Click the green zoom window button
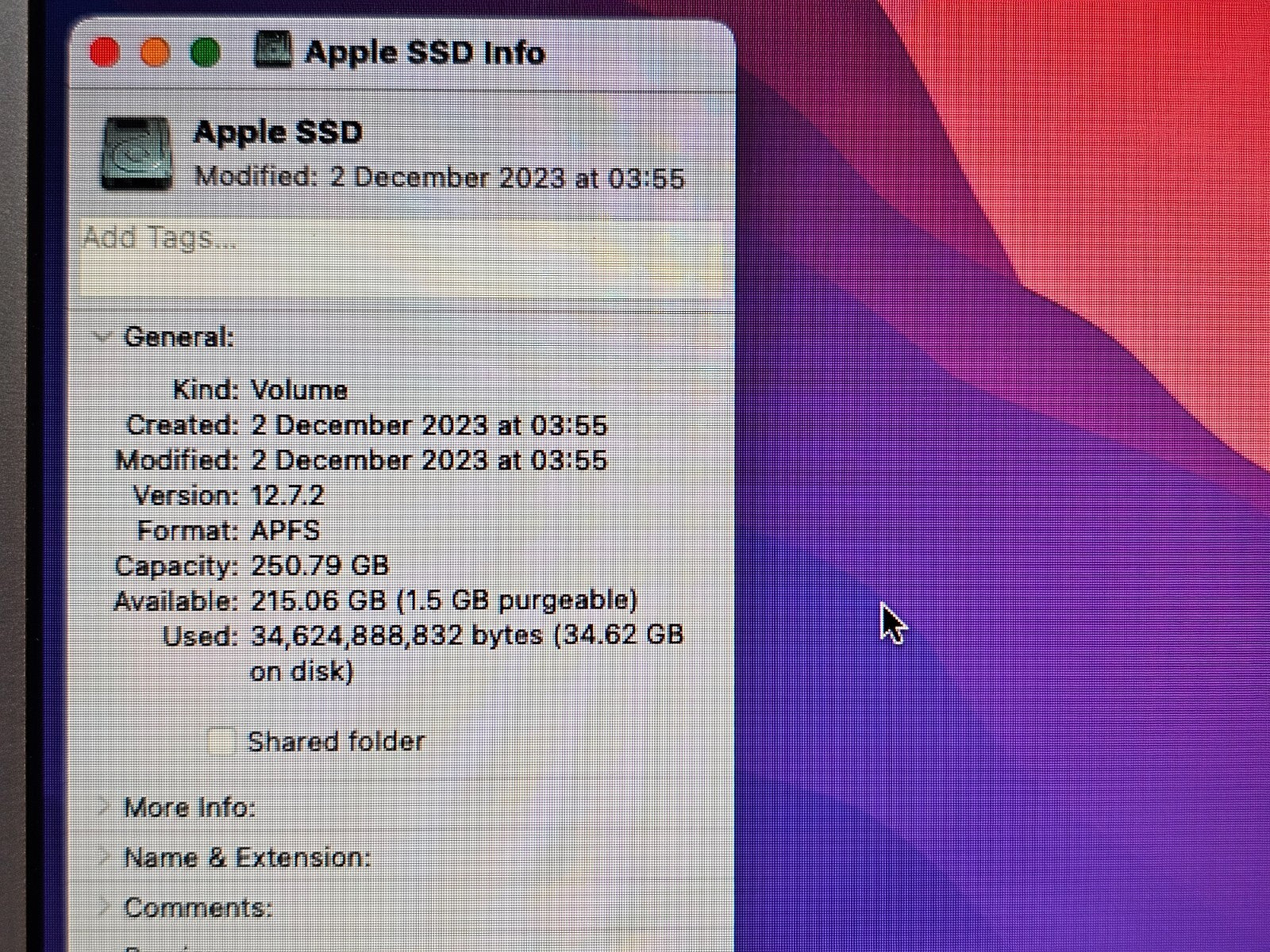 [x=206, y=53]
